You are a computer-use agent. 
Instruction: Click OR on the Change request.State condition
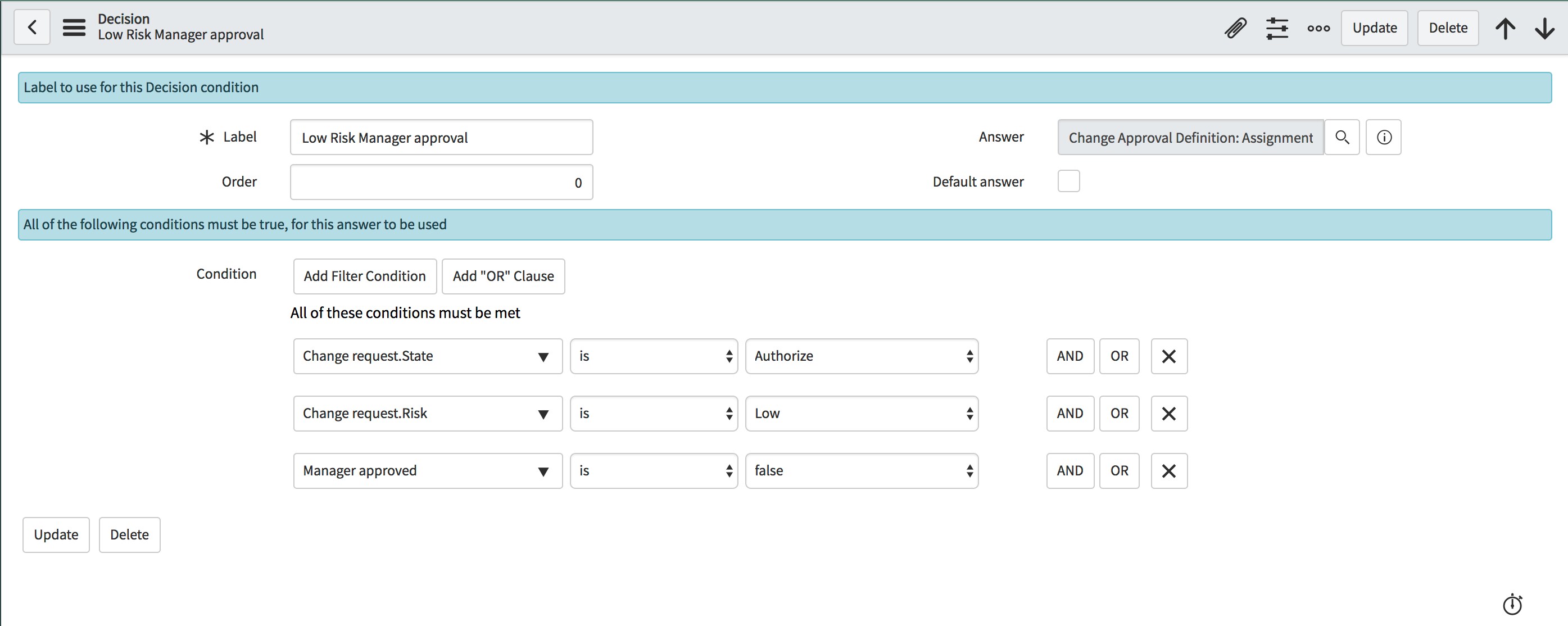coord(1119,356)
